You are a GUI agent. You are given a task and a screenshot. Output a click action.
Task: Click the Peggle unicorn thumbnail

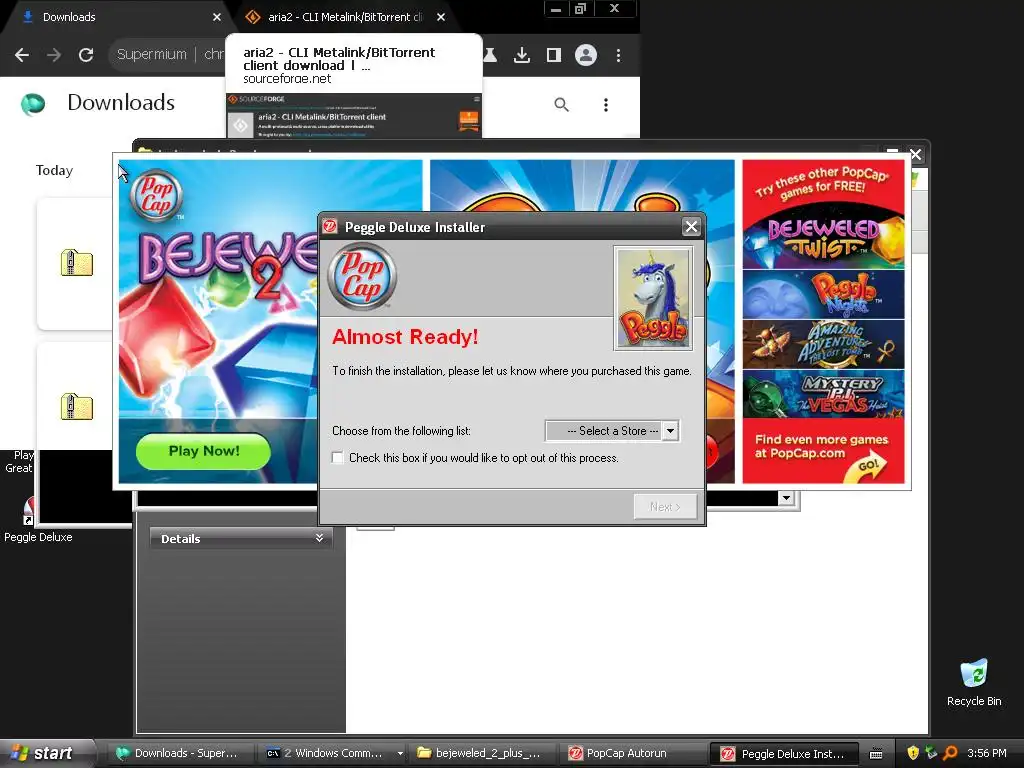click(653, 298)
